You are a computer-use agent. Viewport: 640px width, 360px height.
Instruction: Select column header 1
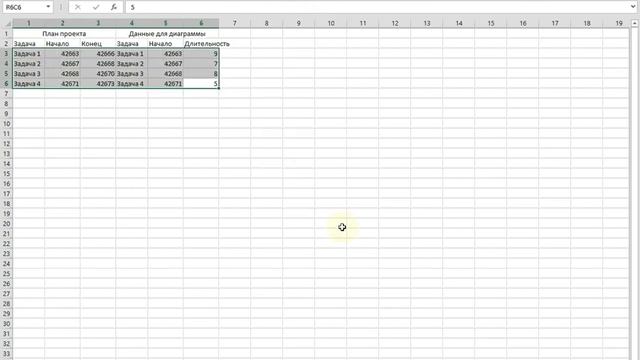(x=29, y=23)
